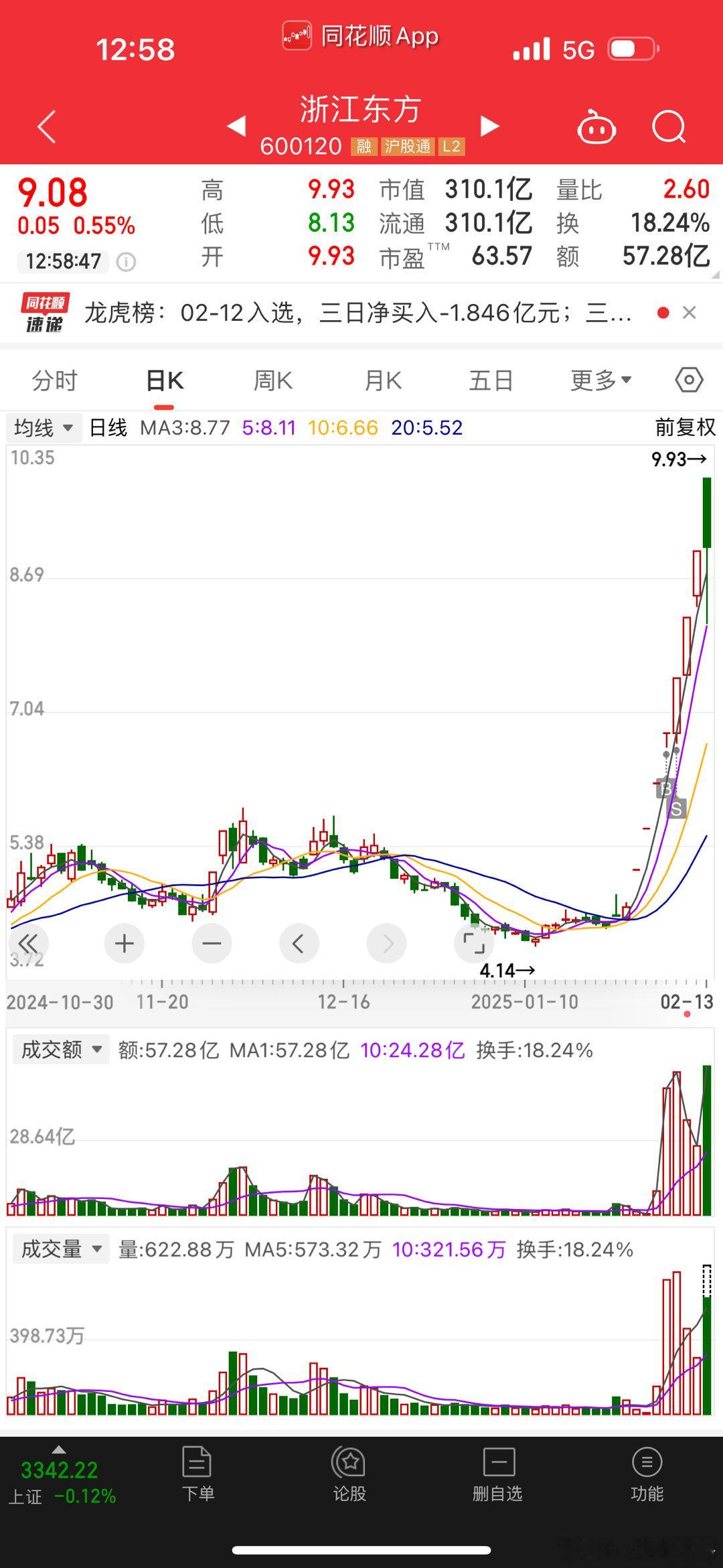Image resolution: width=723 pixels, height=1568 pixels.
Task: Tap the 市值 310.1亿 value
Action: tap(489, 190)
